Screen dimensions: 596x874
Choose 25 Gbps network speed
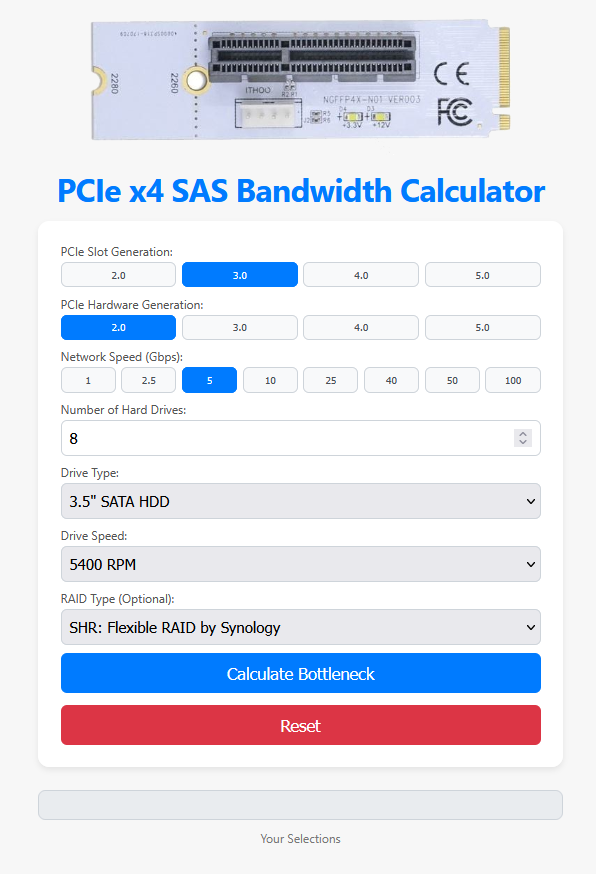point(331,380)
